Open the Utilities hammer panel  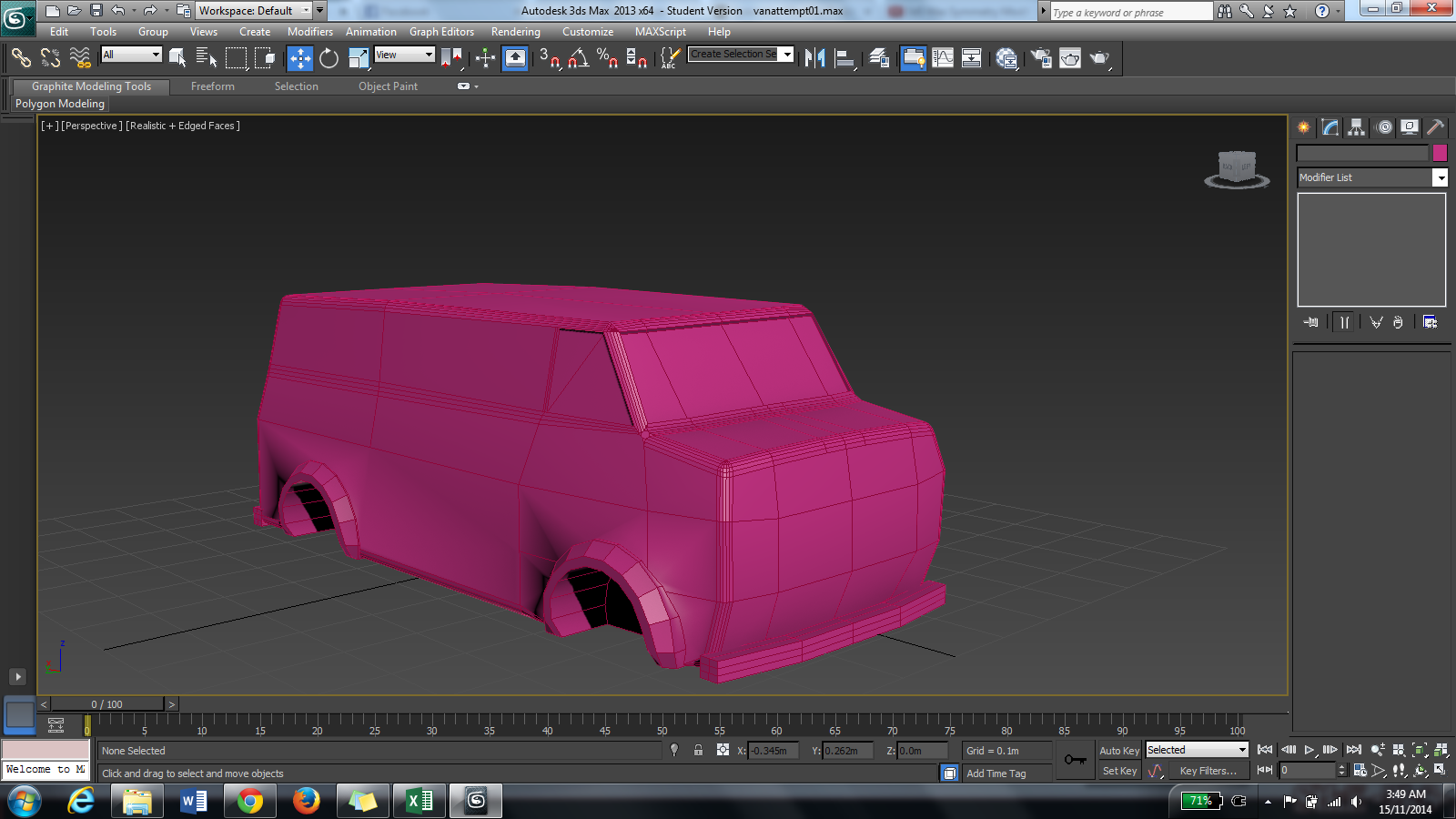[x=1435, y=127]
